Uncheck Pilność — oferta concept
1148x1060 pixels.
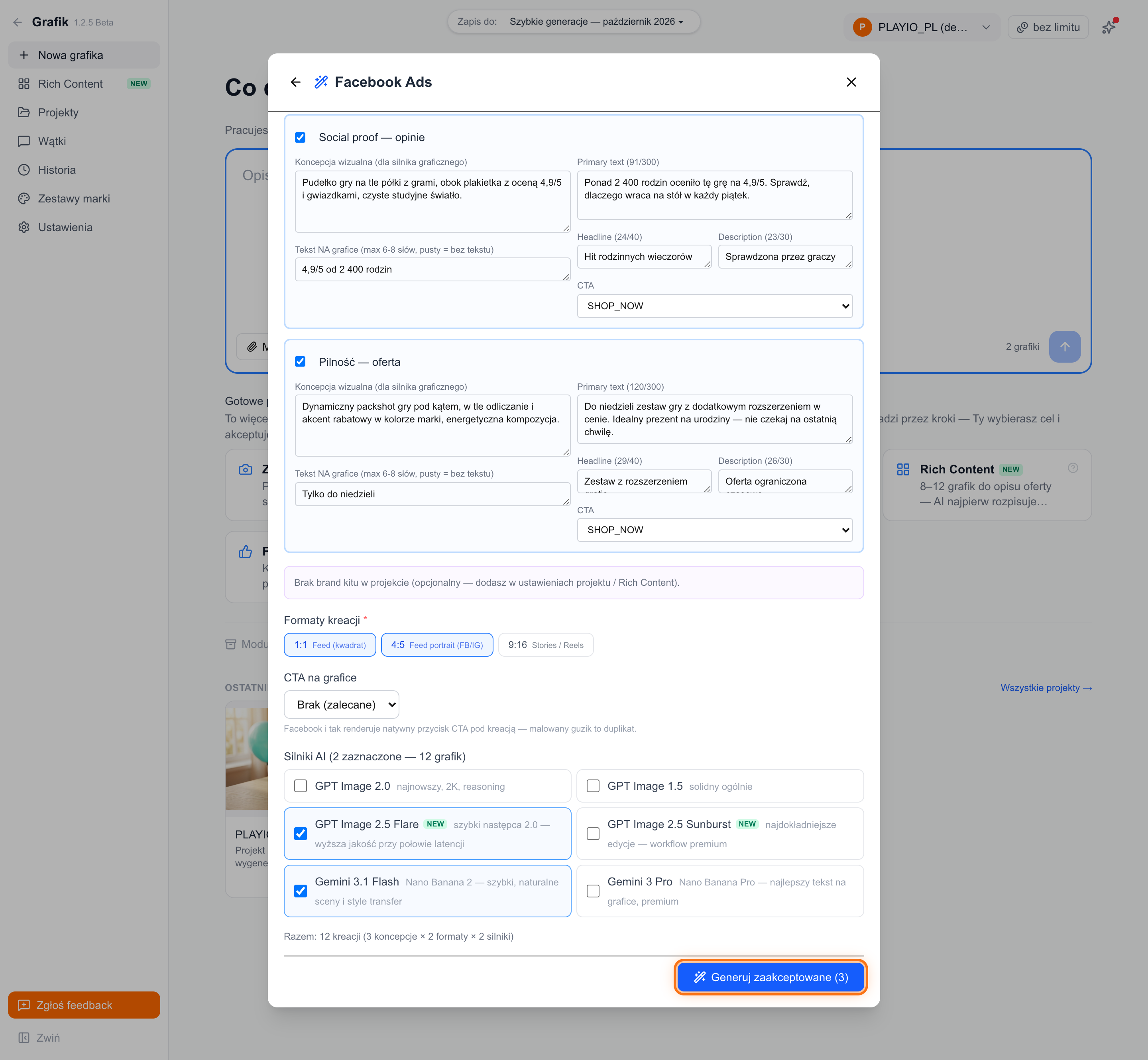pyautogui.click(x=300, y=361)
